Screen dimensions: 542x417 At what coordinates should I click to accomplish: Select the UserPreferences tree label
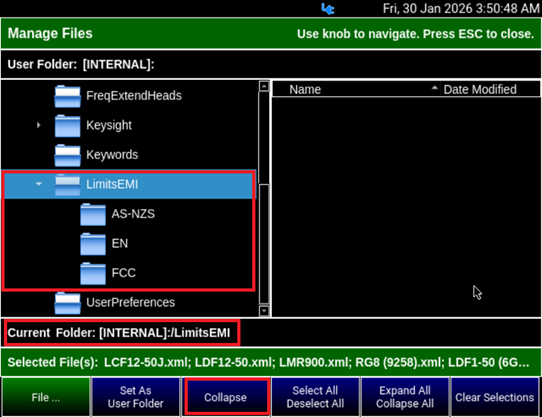131,303
